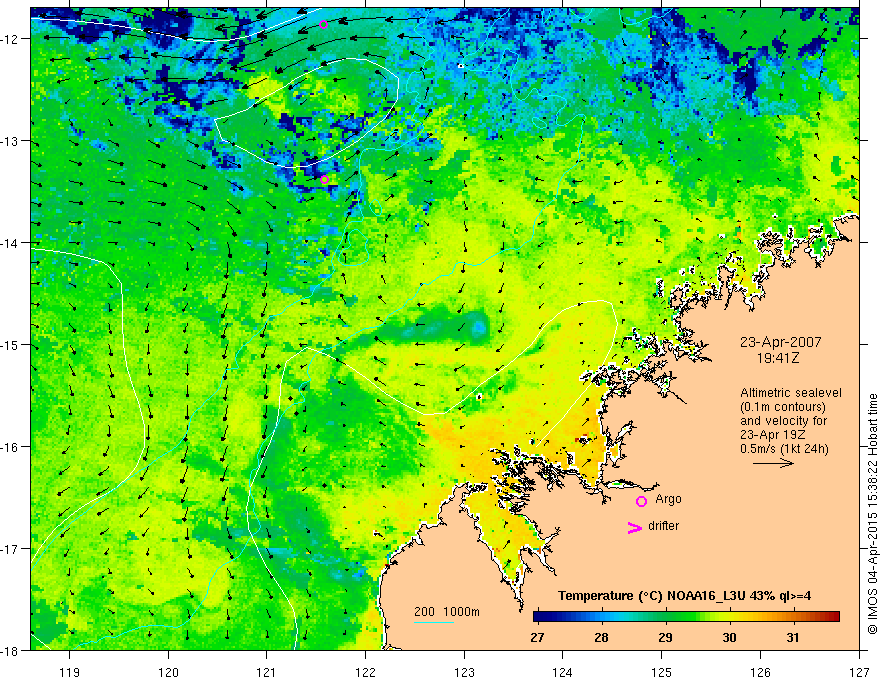Click the cyan 200m isobath legend line
The width and height of the screenshot is (880, 680).
coord(434,623)
